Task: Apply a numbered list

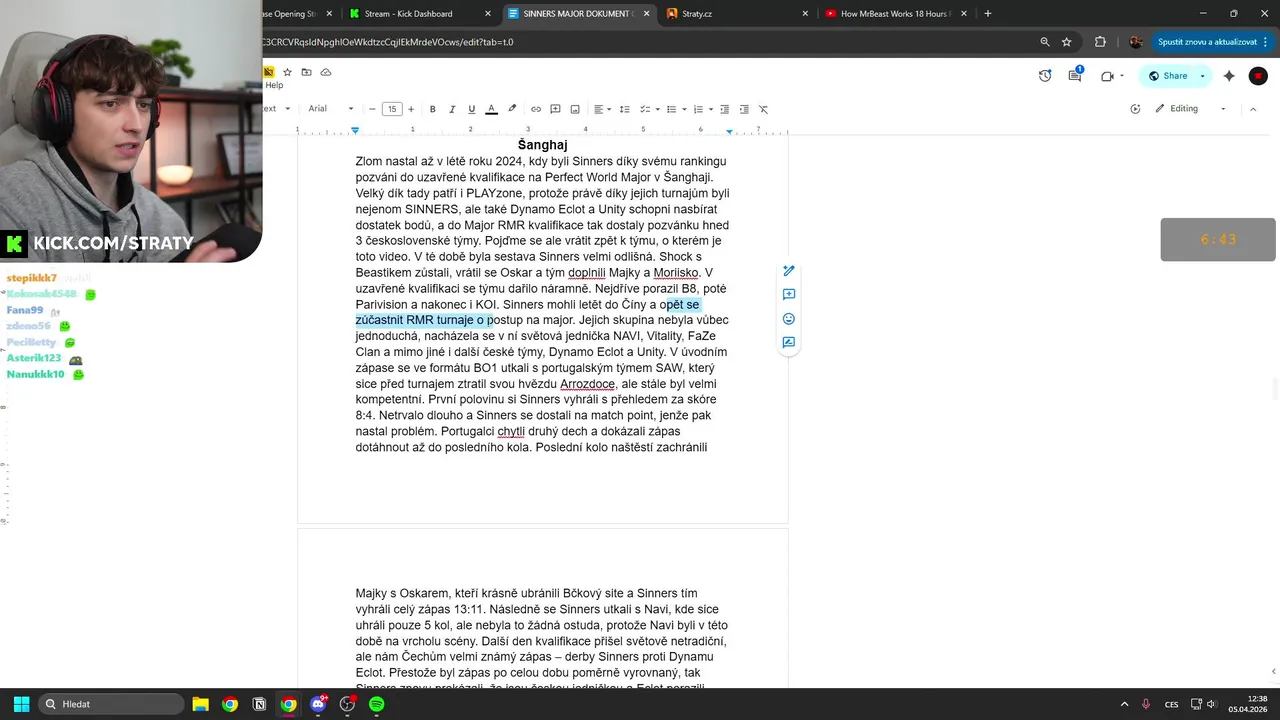Action: (697, 109)
